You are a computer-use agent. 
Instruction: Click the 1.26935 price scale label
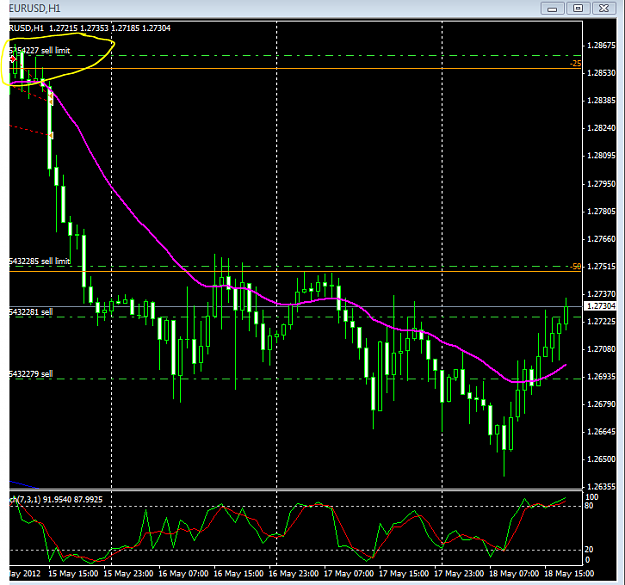tap(601, 377)
